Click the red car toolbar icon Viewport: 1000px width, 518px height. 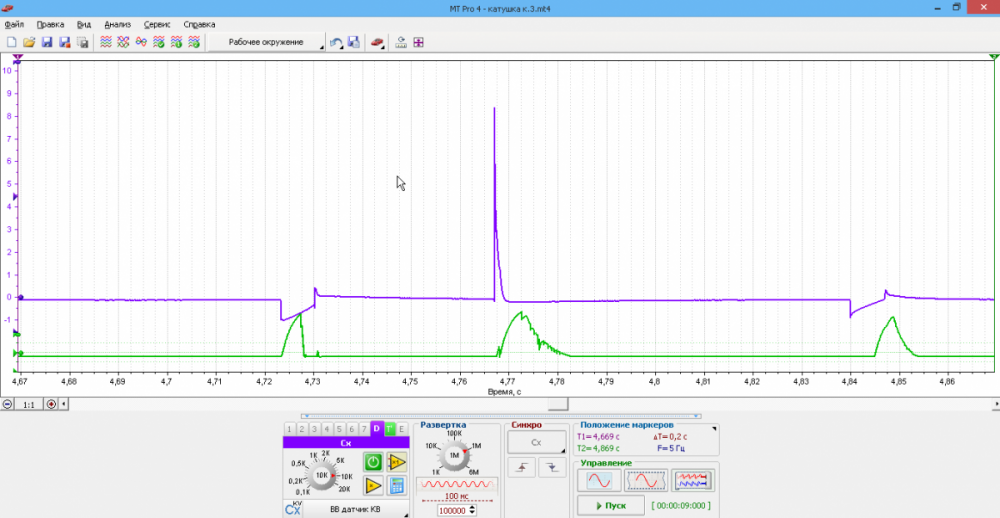378,43
